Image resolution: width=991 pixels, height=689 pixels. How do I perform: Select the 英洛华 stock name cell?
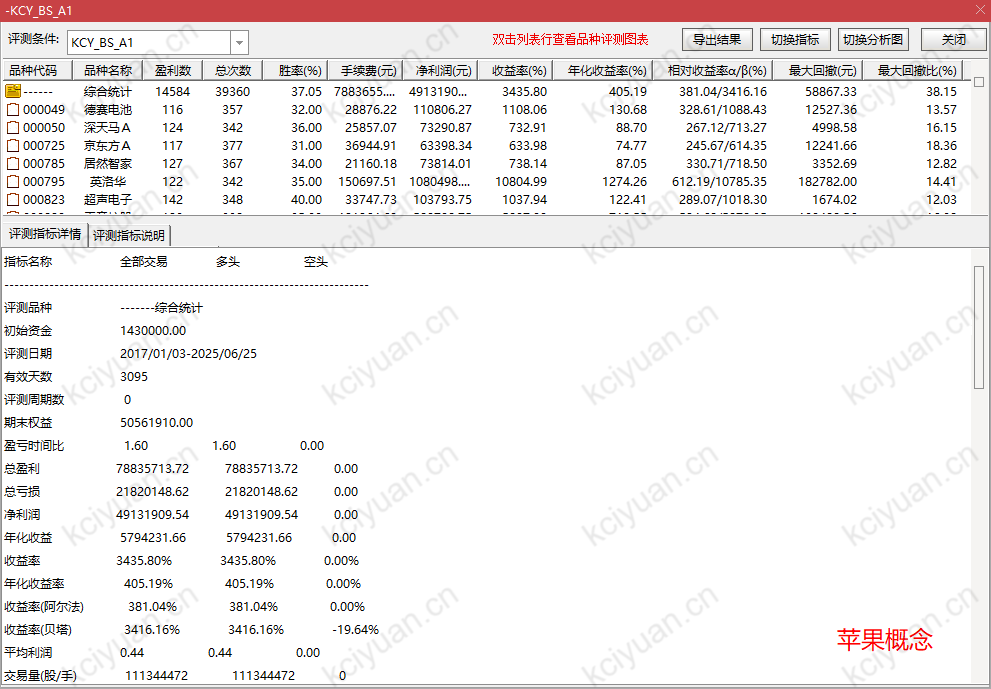pyautogui.click(x=107, y=181)
